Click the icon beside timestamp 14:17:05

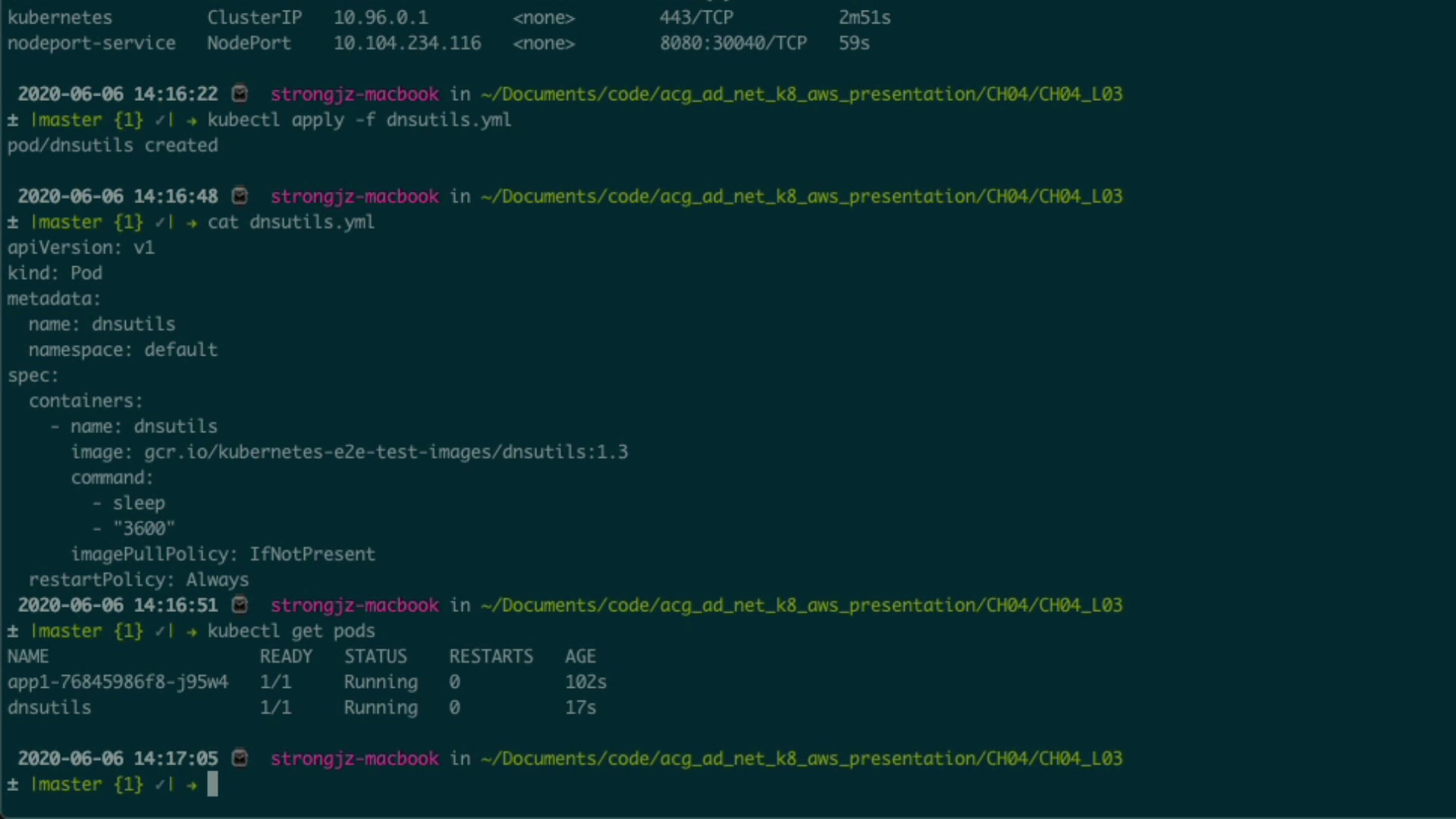240,758
